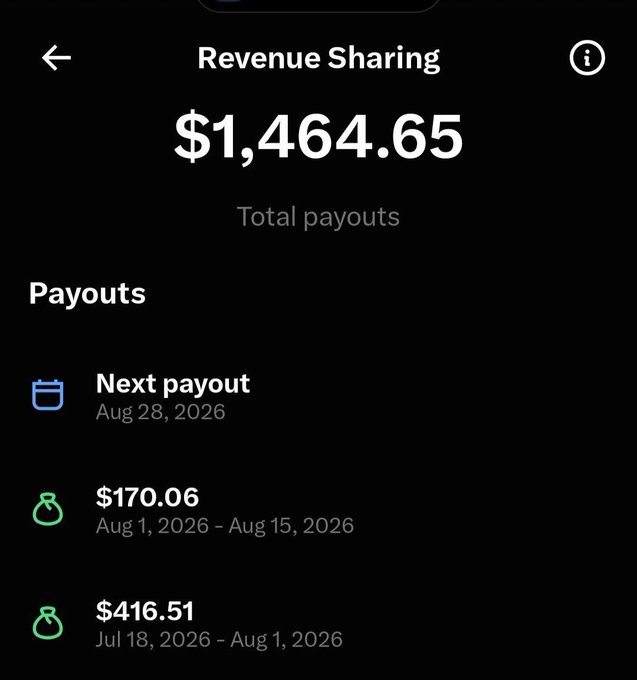Select the Payouts section heading

point(87,294)
